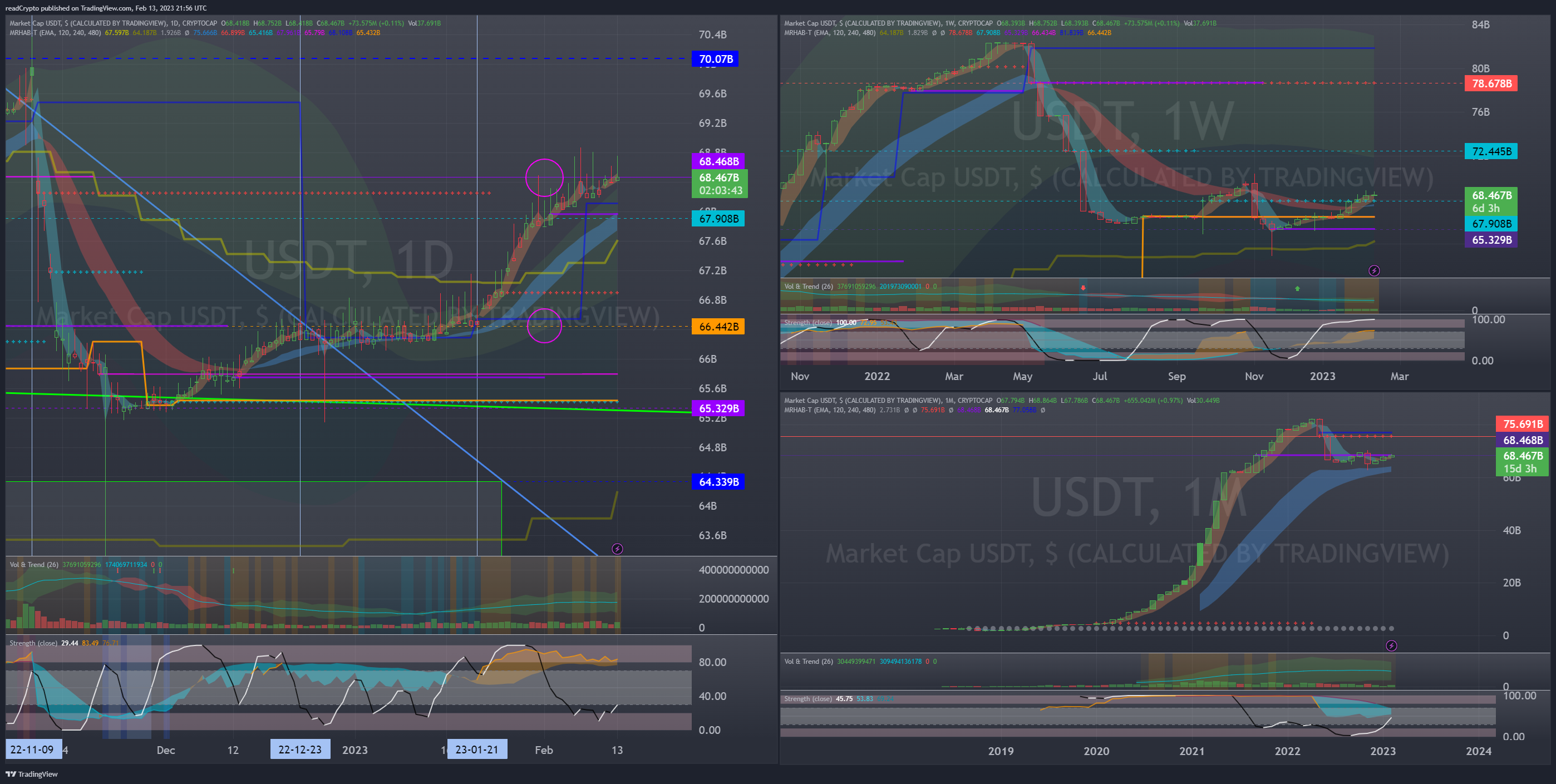1556x784 pixels.
Task: Click the cyan 67.908B label on 1D chart
Action: tap(718, 219)
